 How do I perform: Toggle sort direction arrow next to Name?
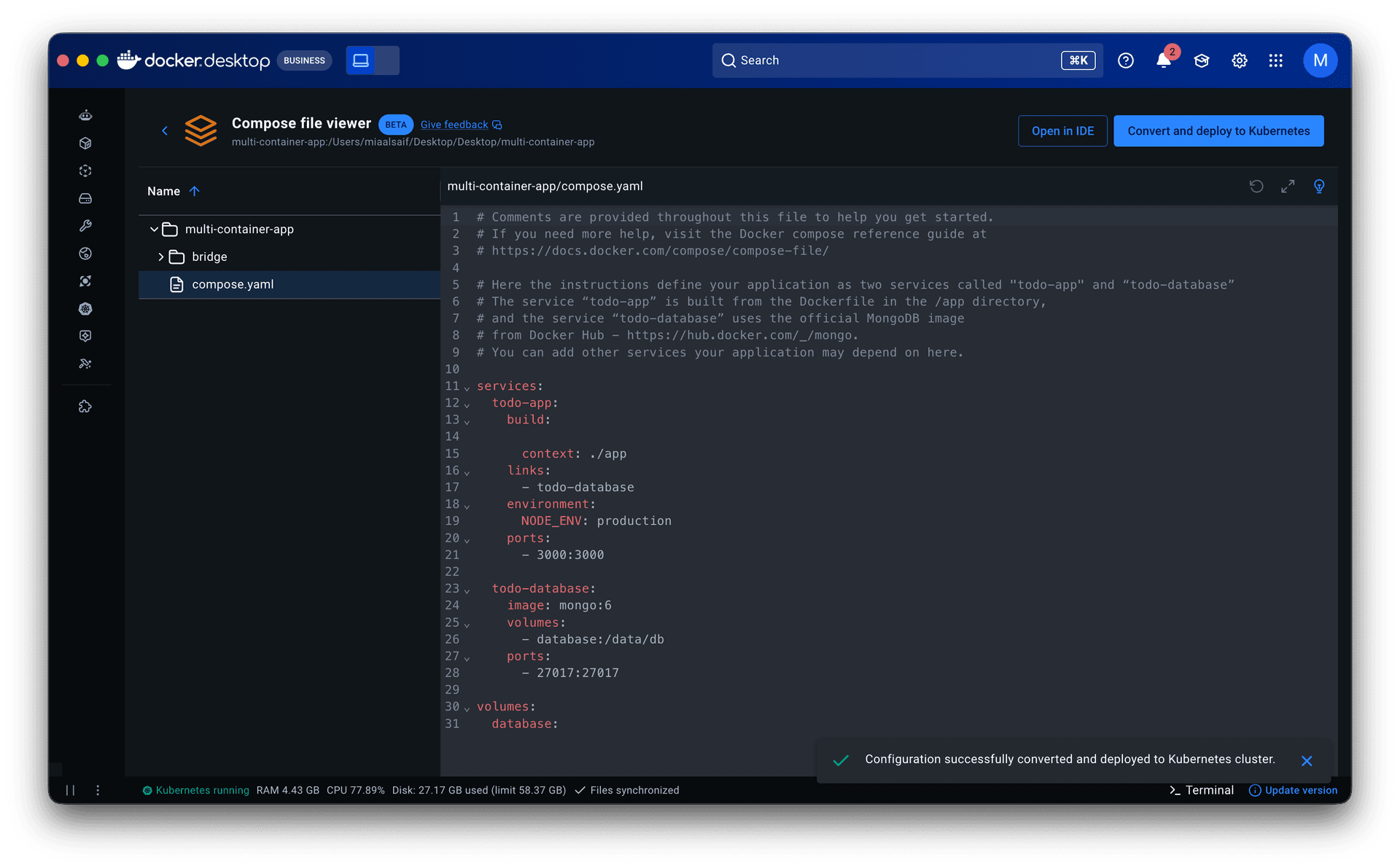click(194, 191)
